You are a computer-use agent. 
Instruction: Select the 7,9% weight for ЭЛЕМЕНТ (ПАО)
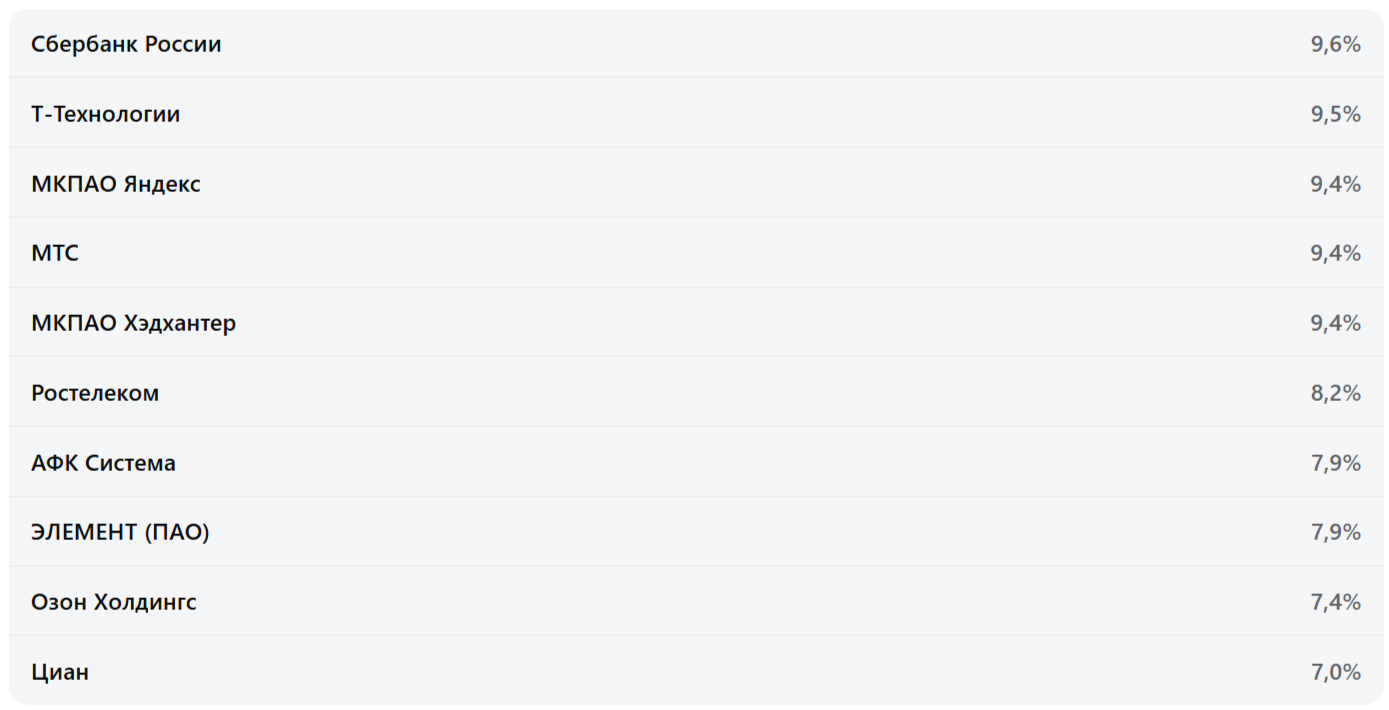[1335, 532]
